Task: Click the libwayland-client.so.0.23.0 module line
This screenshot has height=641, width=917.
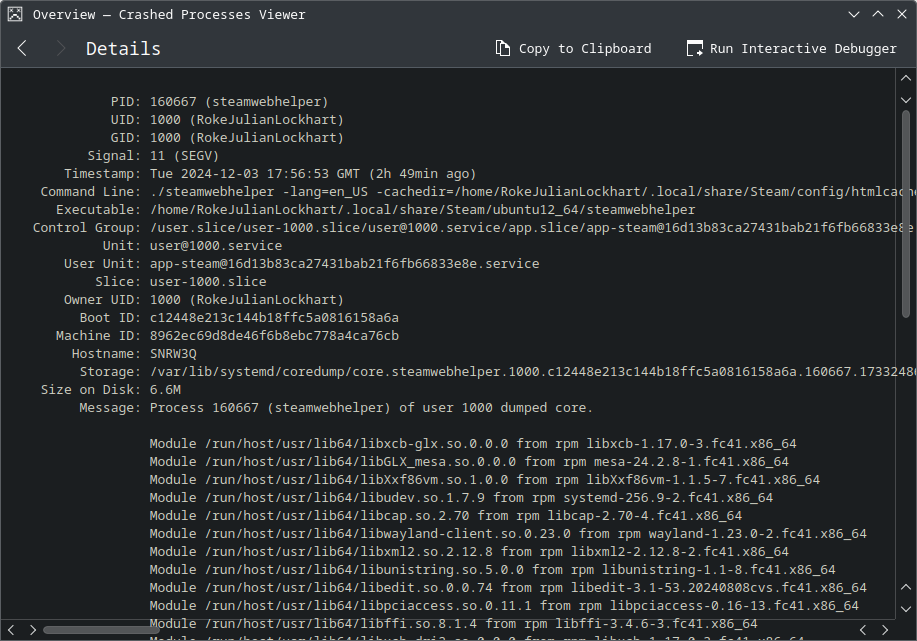Action: (x=508, y=534)
